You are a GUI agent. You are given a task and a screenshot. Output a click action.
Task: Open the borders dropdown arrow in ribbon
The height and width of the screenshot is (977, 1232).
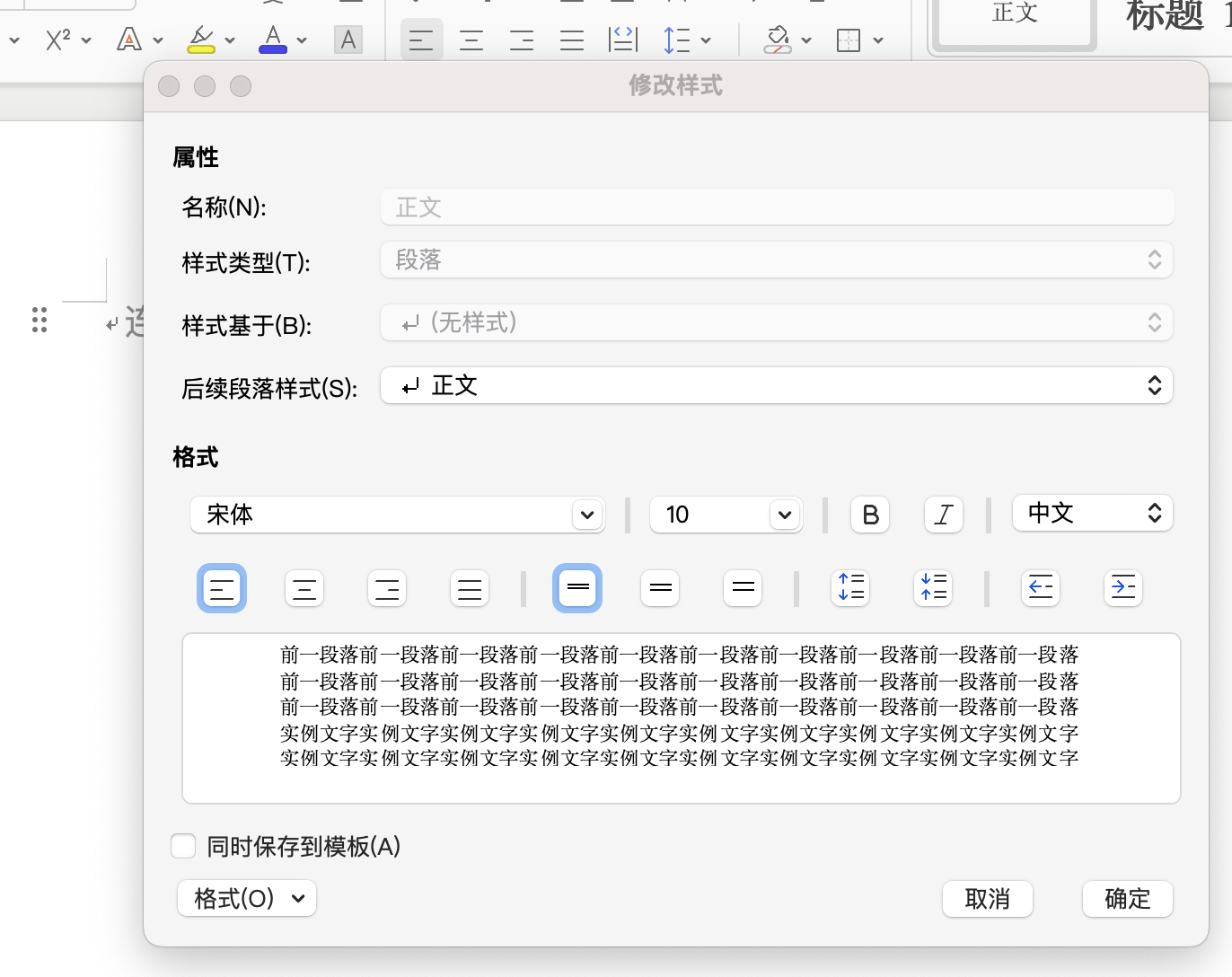coord(878,41)
